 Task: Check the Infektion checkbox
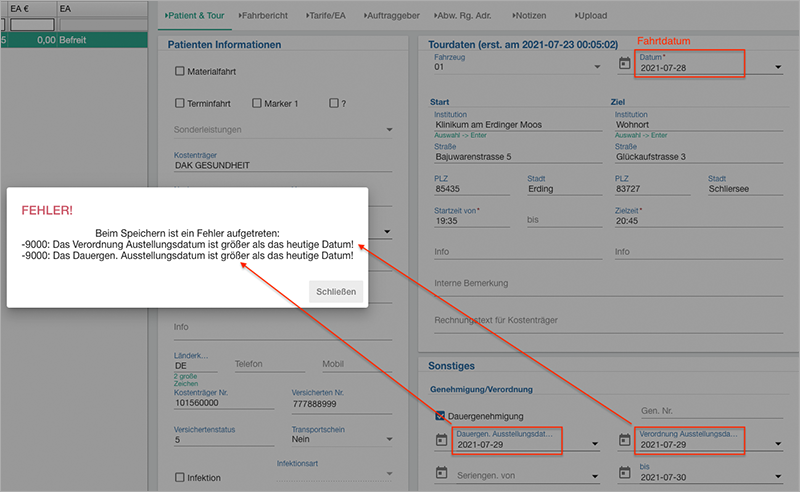tap(180, 477)
